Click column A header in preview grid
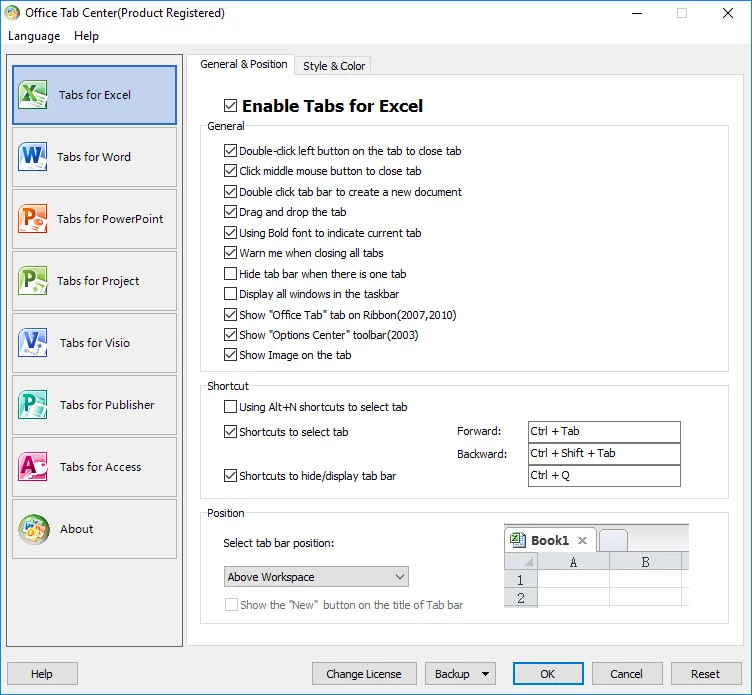This screenshot has height=695, width=752. [573, 562]
